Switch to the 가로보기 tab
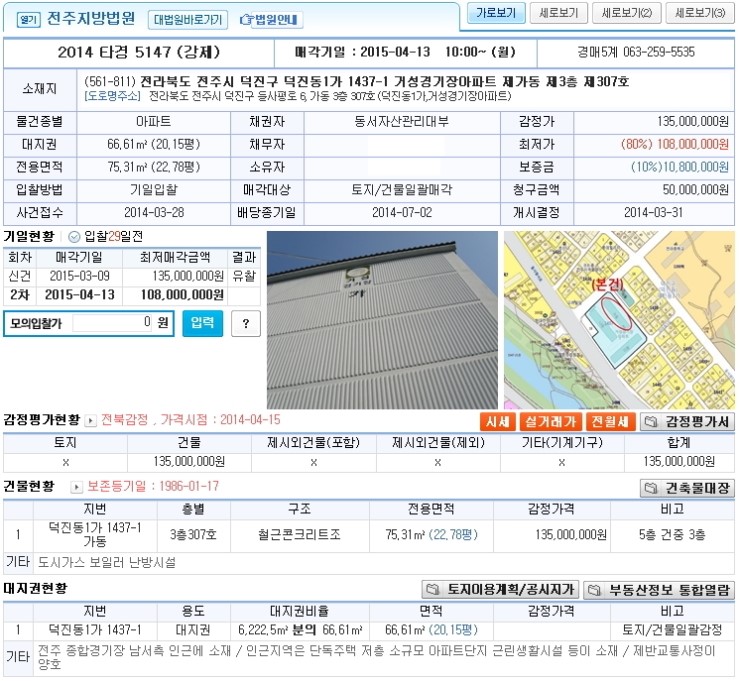This screenshot has width=740, height=681. pyautogui.click(x=496, y=13)
